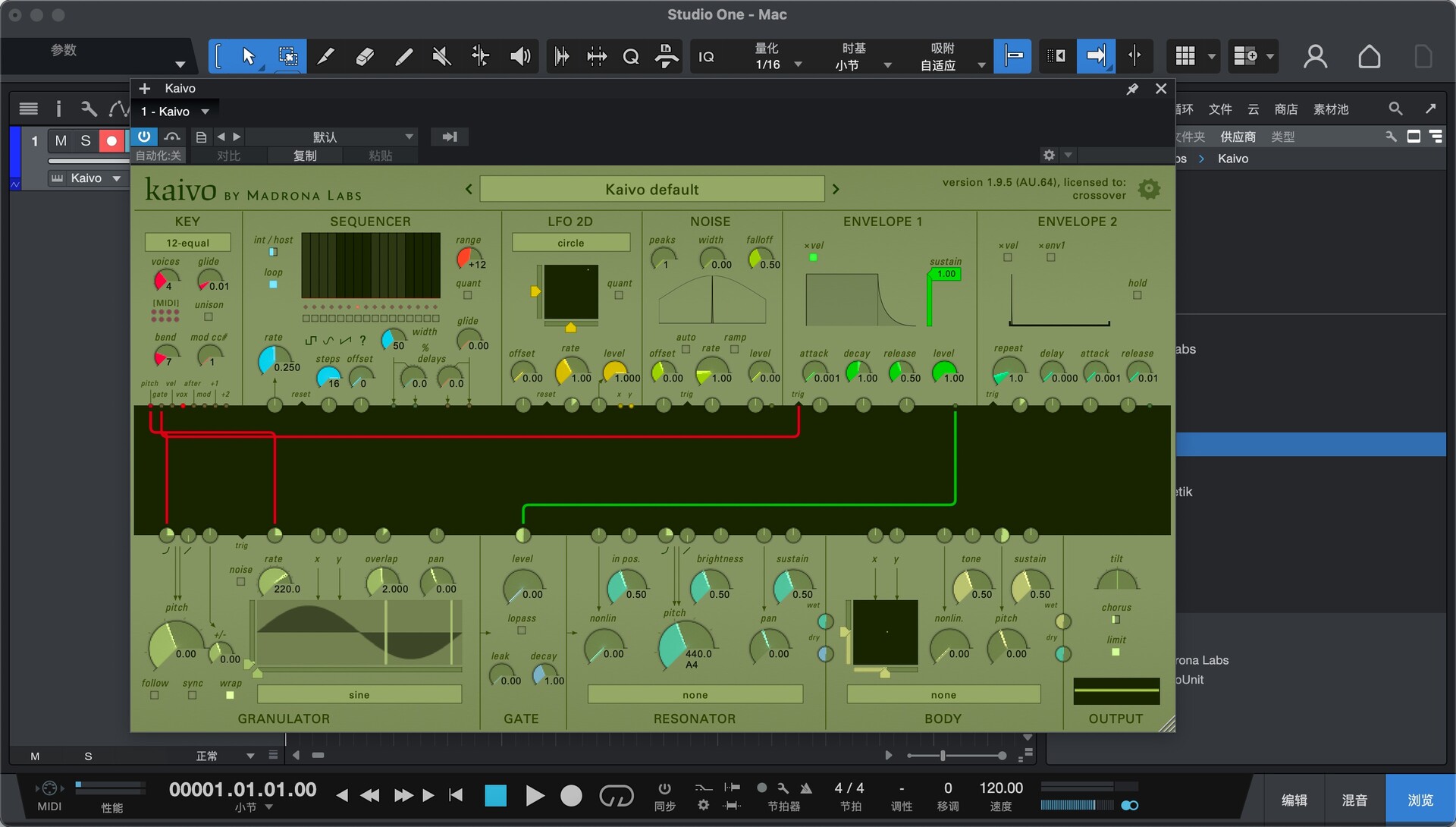Open 1 - Kaivo instance dropdown
The image size is (1456, 827).
pos(175,112)
